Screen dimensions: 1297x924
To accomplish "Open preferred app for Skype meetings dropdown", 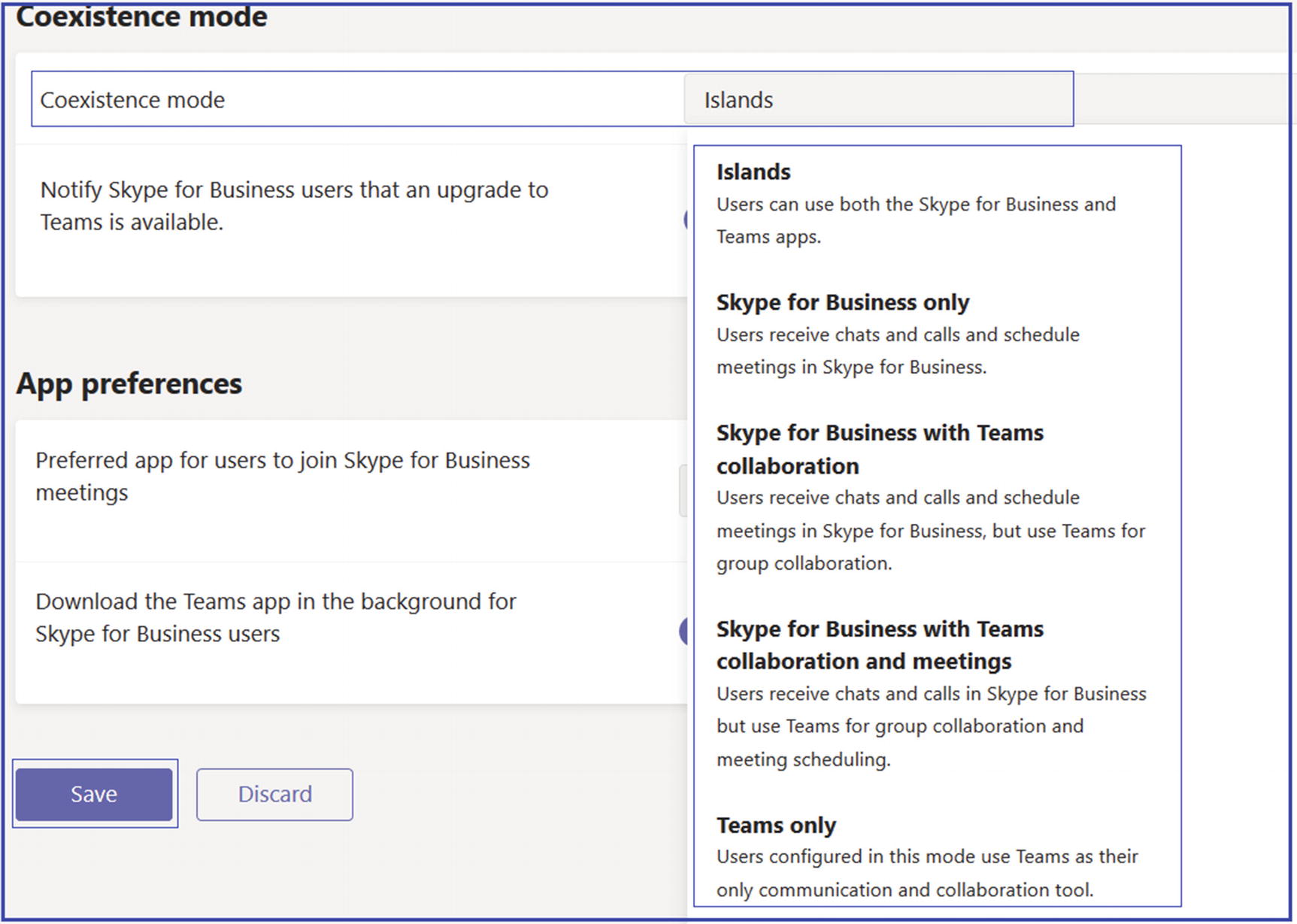I will pos(683,490).
